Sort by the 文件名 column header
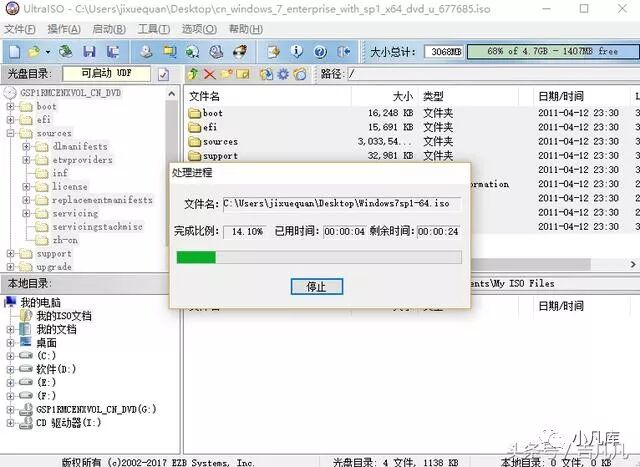This screenshot has height=467, width=640. [x=267, y=97]
